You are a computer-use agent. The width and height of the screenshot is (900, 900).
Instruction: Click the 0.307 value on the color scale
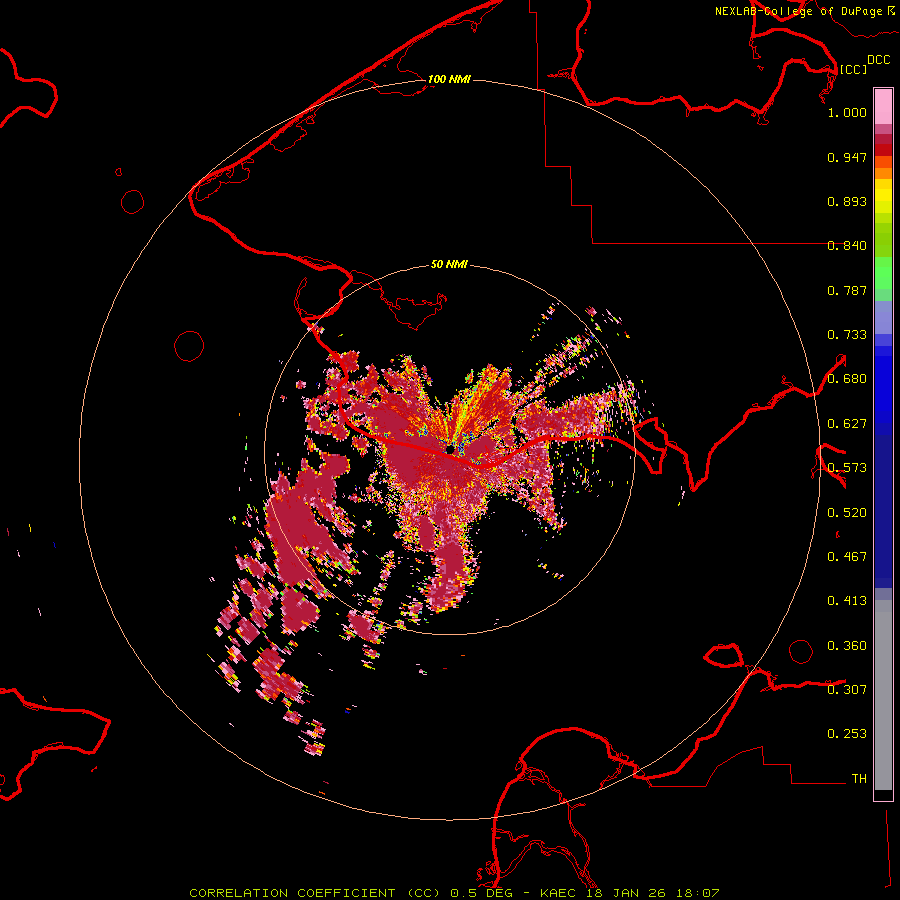[847, 690]
